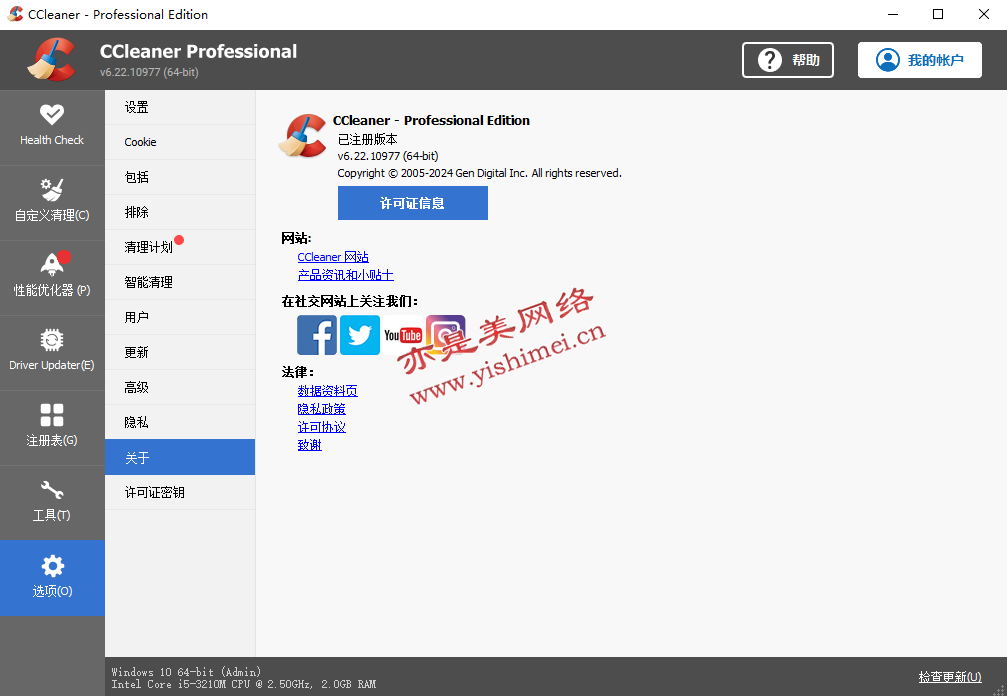Click CCleaner logo in About panel
The image size is (1007, 696).
tap(303, 135)
